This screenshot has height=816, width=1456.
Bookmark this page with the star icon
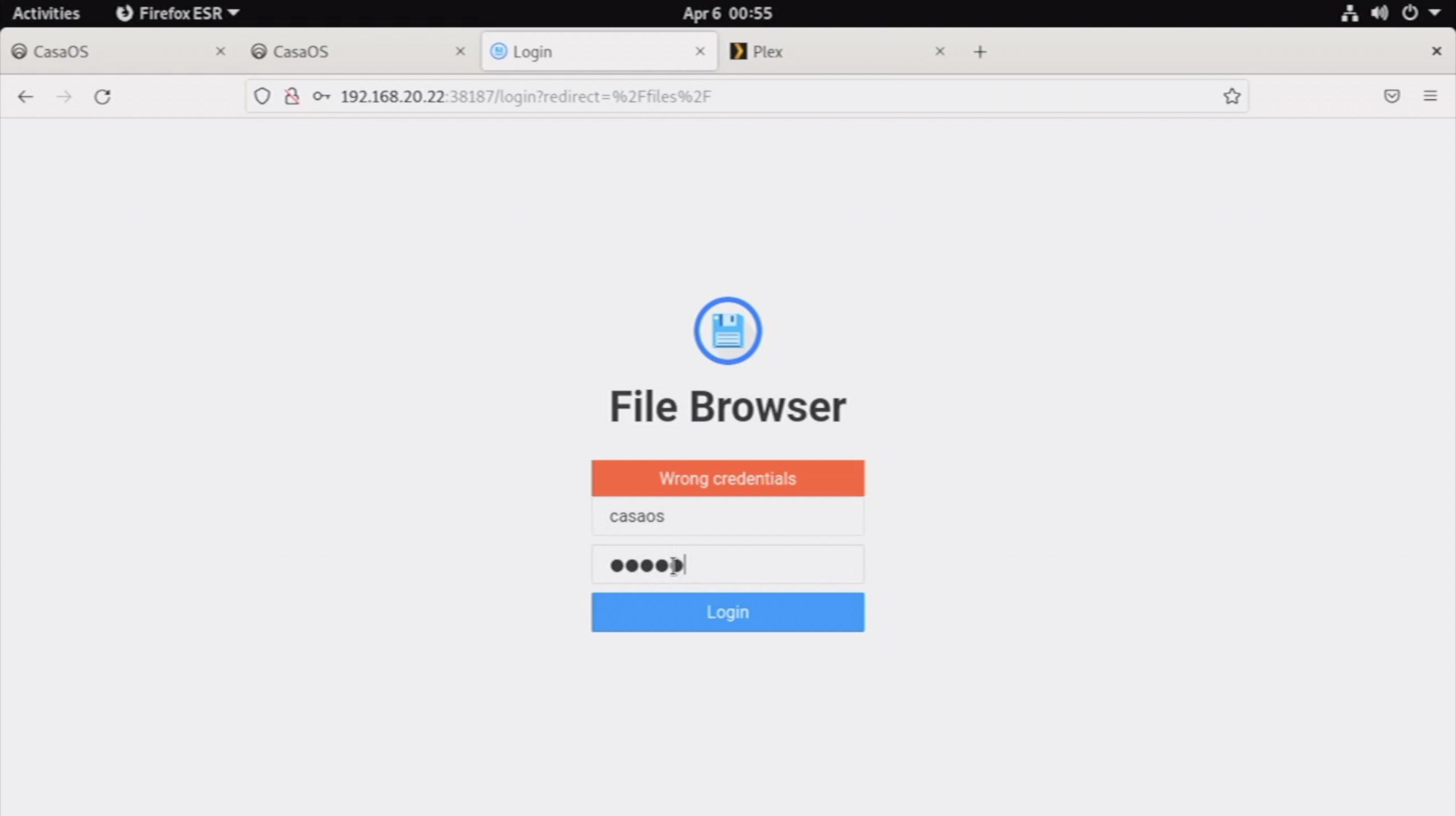point(1231,96)
